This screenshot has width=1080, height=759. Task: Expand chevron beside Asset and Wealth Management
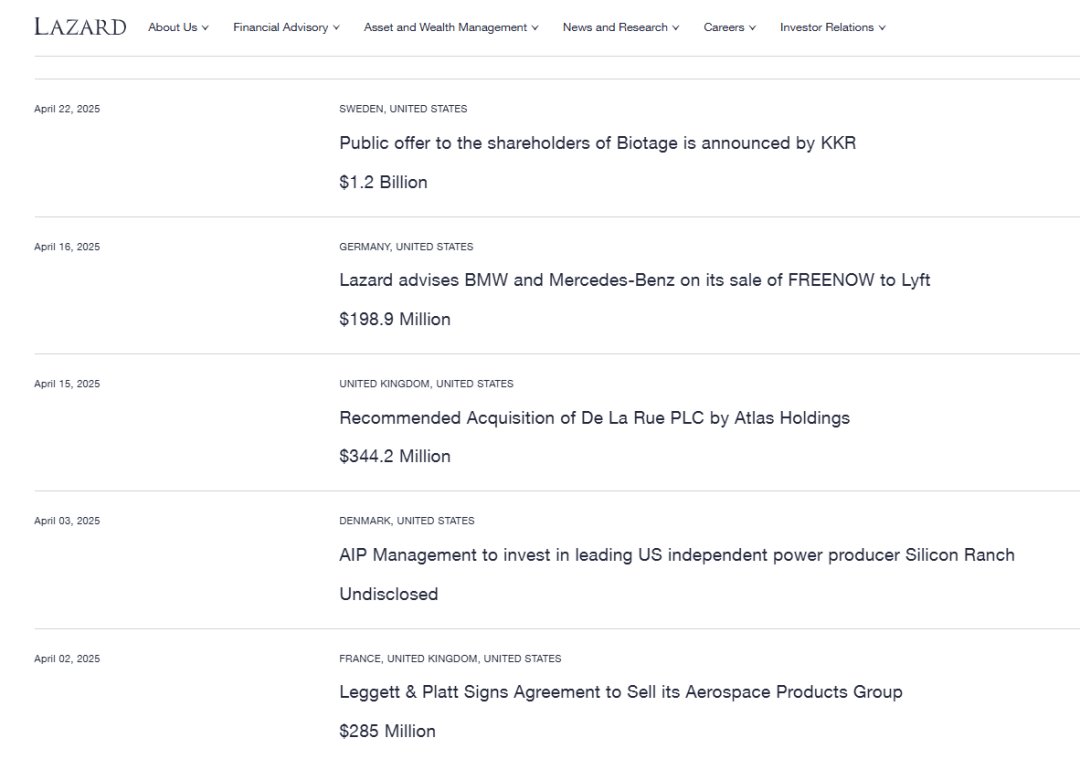[535, 28]
